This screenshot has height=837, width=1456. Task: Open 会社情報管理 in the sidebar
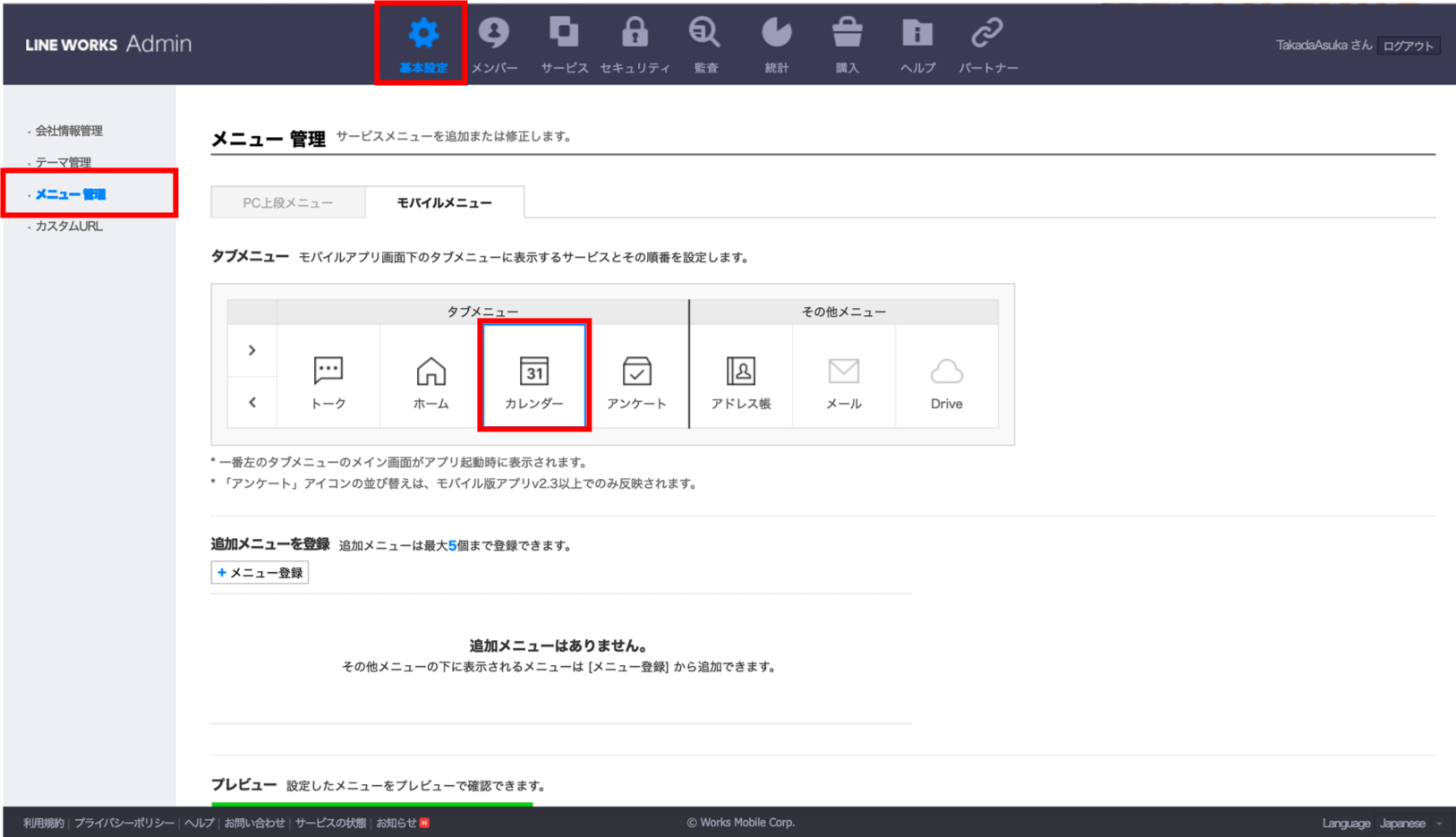[69, 131]
